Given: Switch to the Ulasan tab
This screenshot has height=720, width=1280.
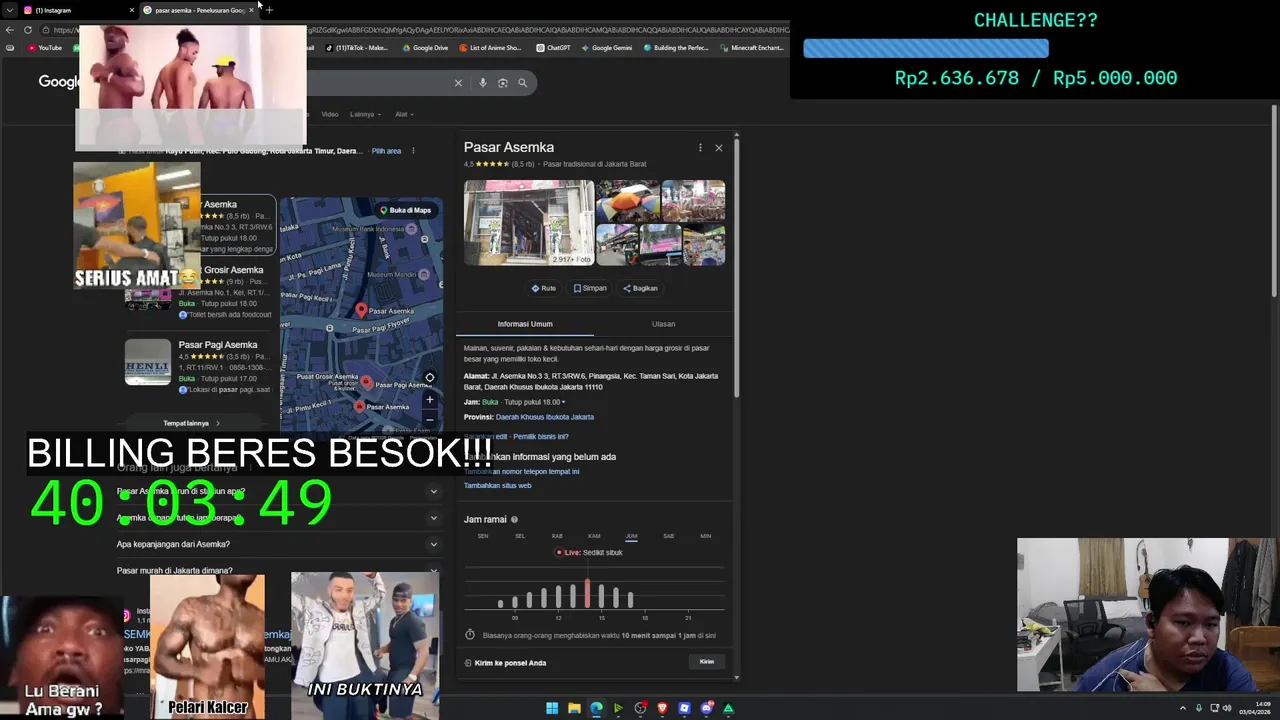Looking at the screenshot, I should (x=663, y=324).
